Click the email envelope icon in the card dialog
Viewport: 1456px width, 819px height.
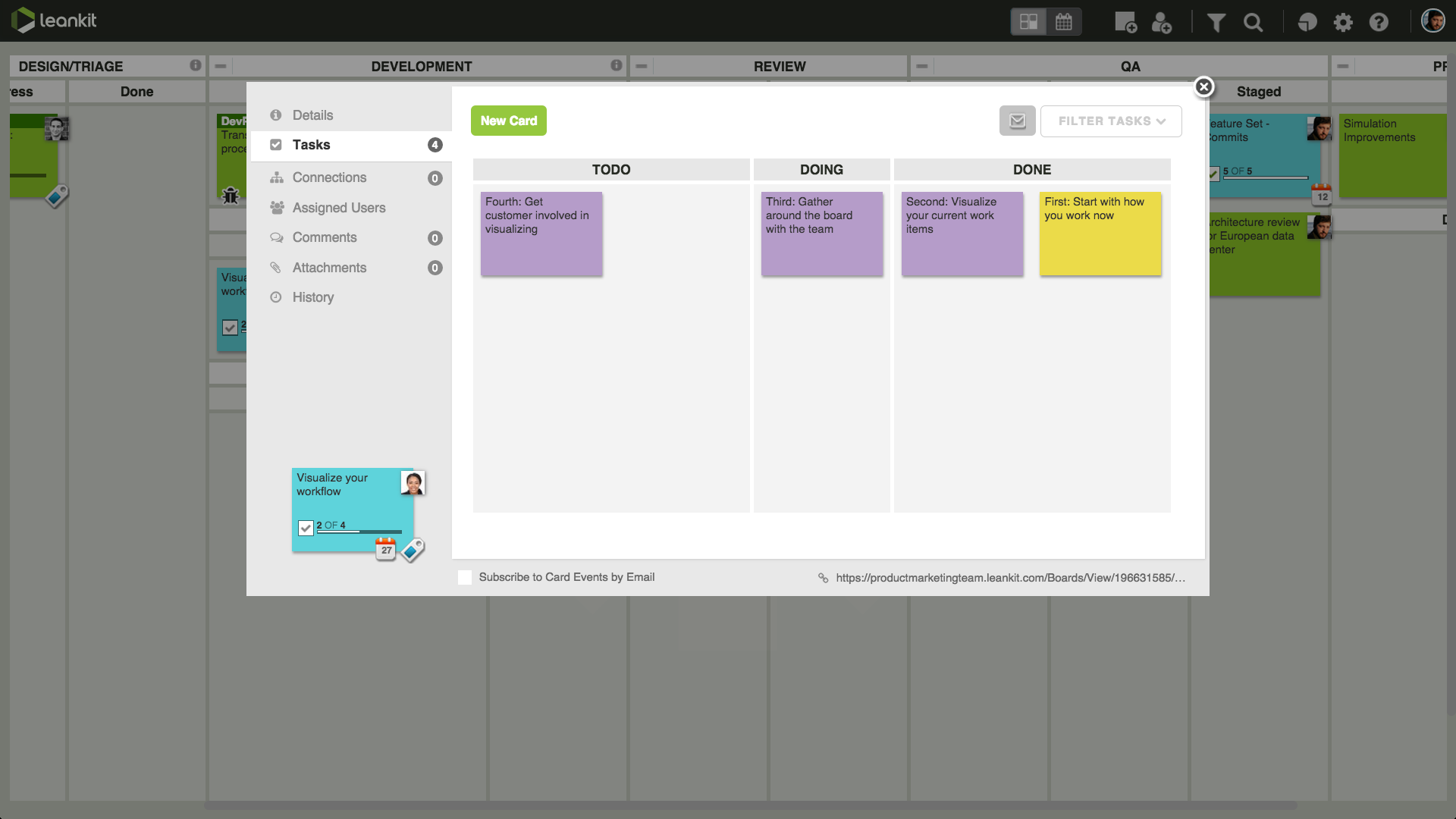point(1018,120)
